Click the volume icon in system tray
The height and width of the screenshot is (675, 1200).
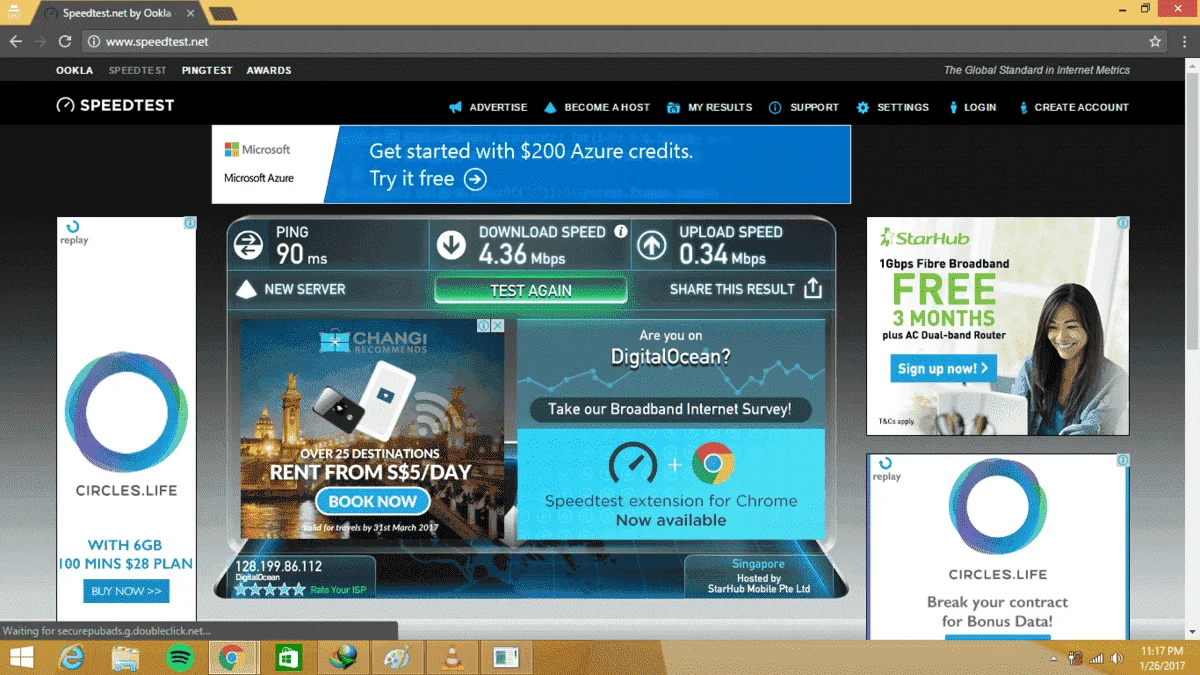coord(1117,658)
